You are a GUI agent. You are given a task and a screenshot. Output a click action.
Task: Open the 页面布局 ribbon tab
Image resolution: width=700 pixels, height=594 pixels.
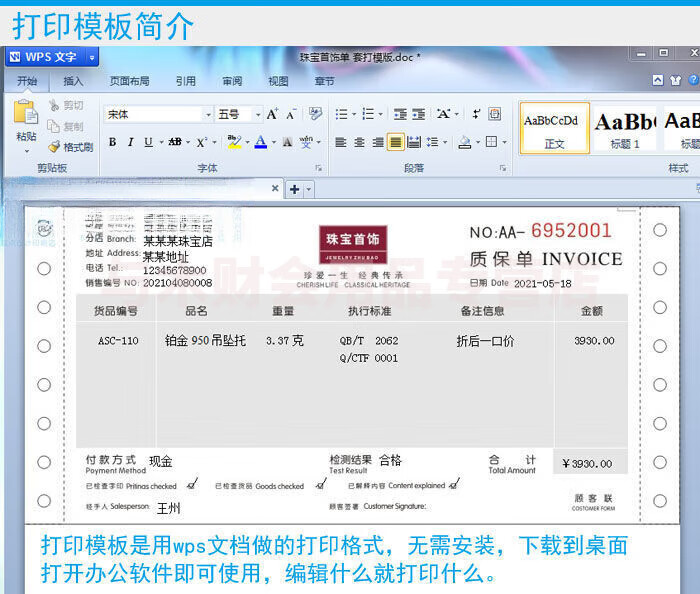coord(129,81)
